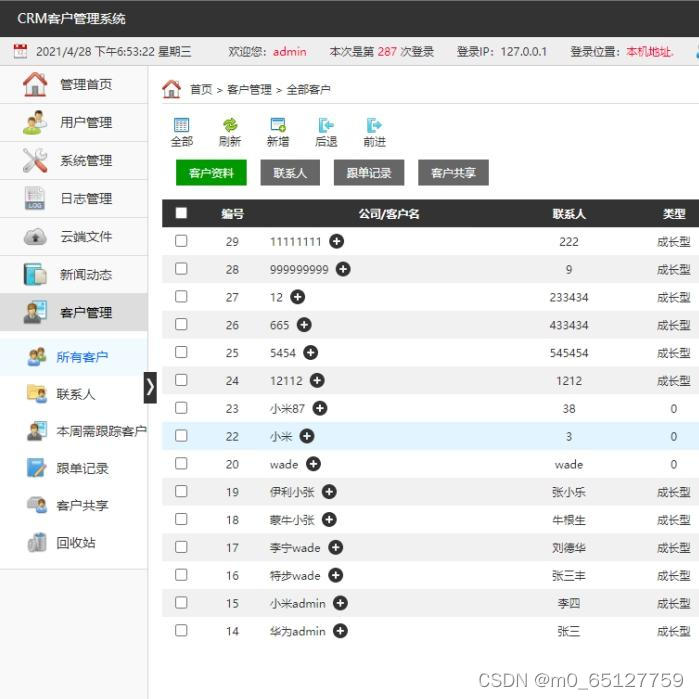The width and height of the screenshot is (699, 699).
Task: Collapse the sidebar with the arrow handle
Action: (x=150, y=387)
